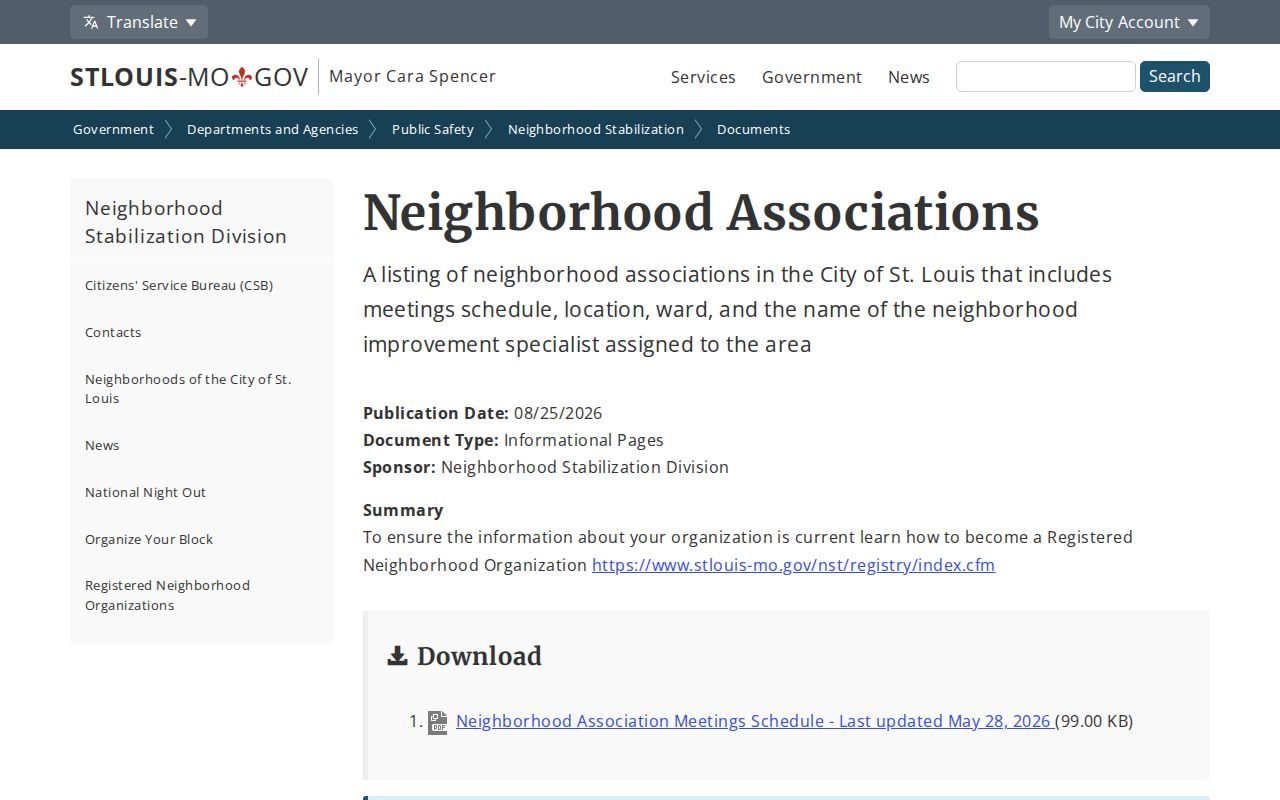Open the Government menu

point(812,77)
